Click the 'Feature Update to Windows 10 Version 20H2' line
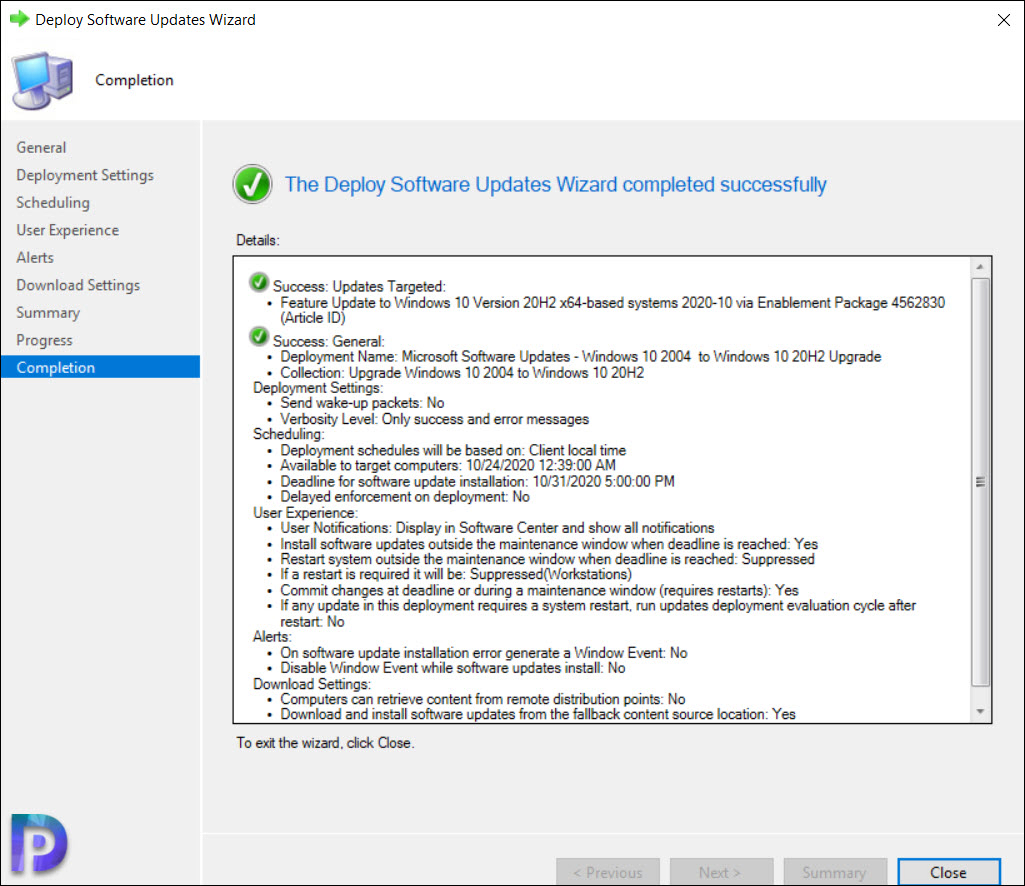 [613, 310]
